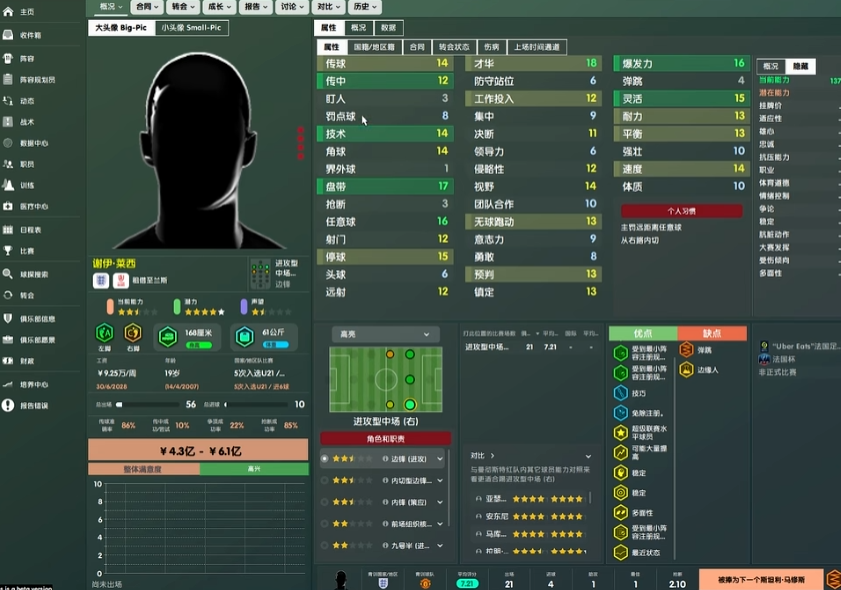Select the 九号半 role radio button
This screenshot has width=841, height=590.
coord(324,545)
